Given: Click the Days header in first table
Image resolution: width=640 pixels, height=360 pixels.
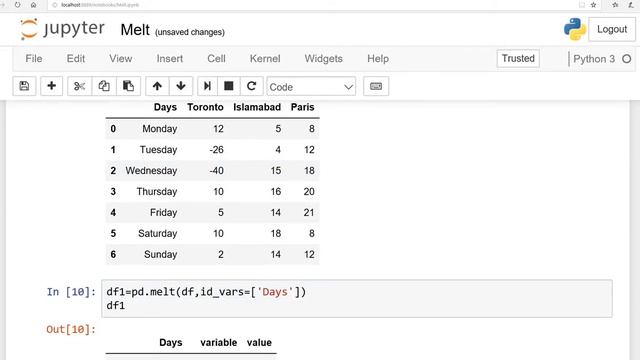Looking at the screenshot, I should 165,107.
